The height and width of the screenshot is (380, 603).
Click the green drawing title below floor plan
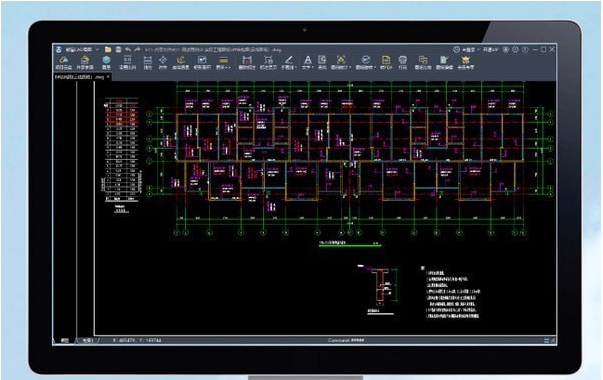(x=349, y=243)
